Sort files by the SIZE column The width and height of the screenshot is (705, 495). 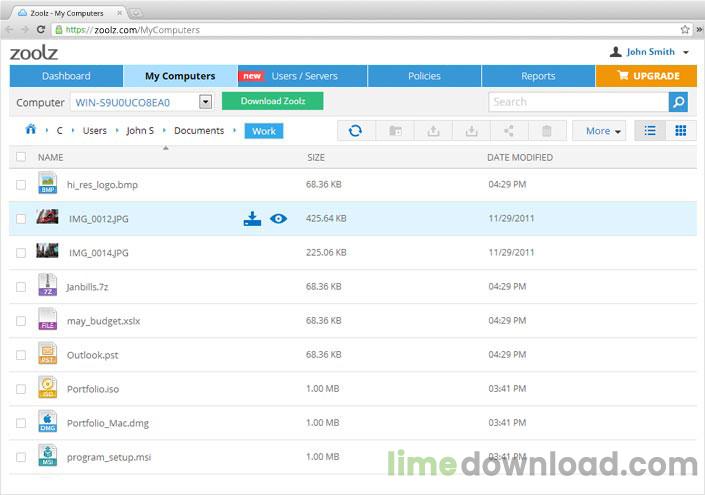(x=316, y=157)
